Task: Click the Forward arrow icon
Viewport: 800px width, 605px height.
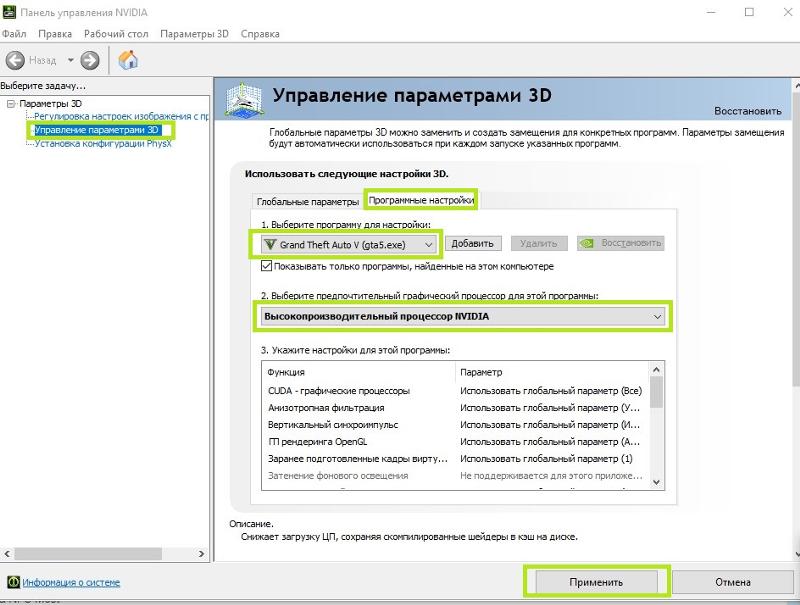Action: click(90, 60)
